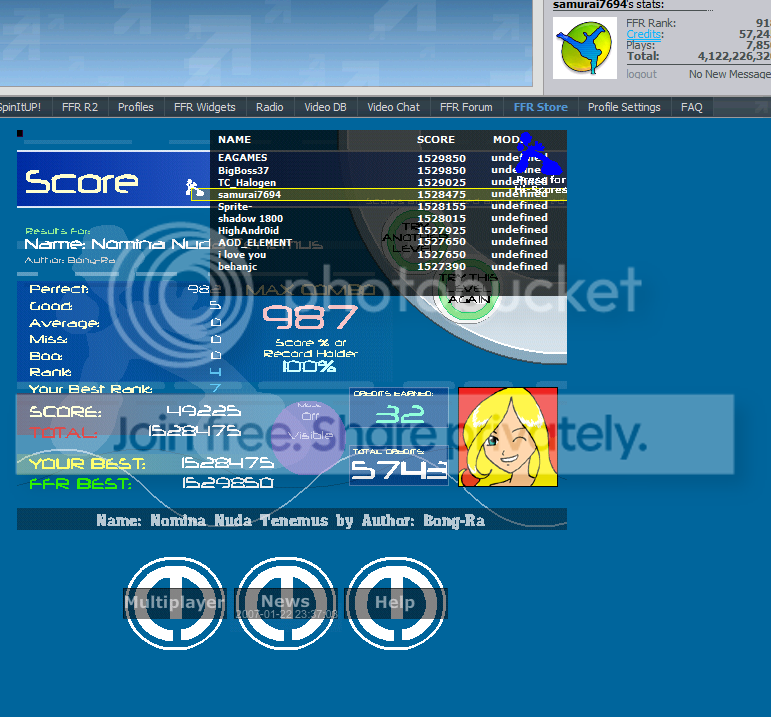Click the logout link
This screenshot has width=771, height=717.
pyautogui.click(x=641, y=74)
